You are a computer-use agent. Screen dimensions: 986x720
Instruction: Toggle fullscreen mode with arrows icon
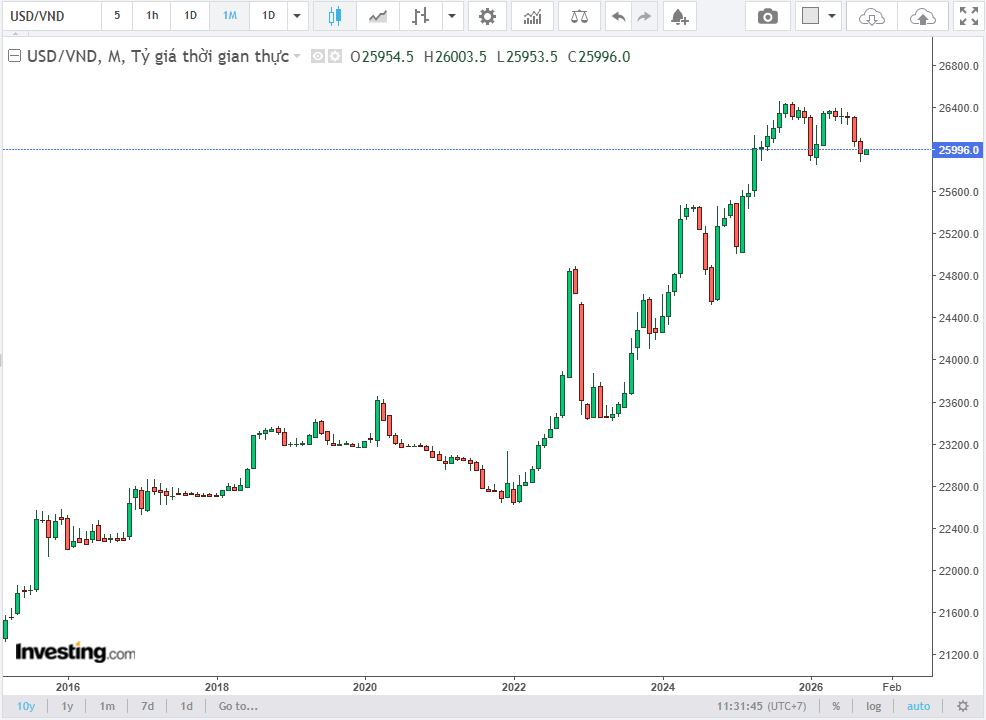click(968, 16)
